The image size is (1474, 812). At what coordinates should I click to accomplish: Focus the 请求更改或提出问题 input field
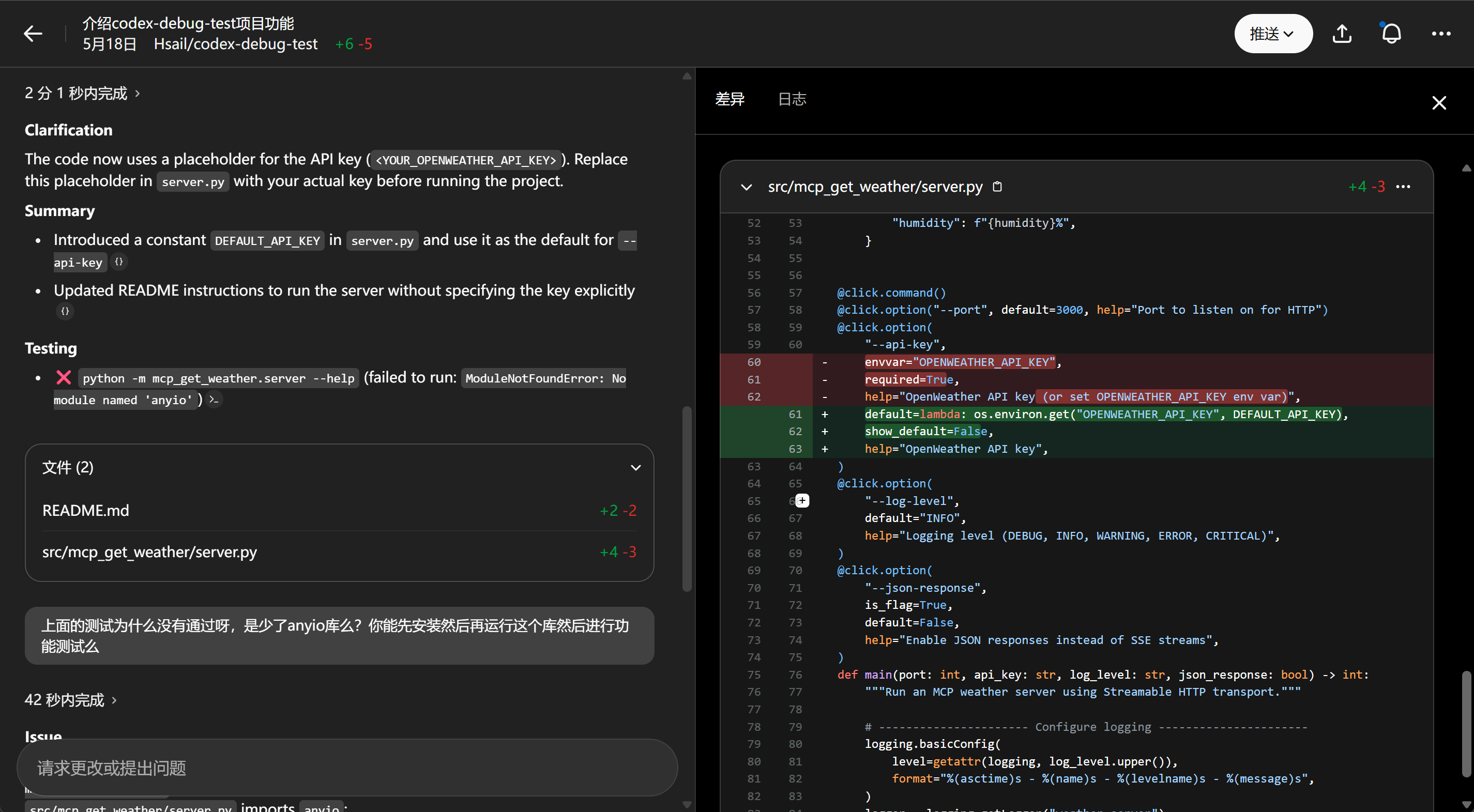click(347, 768)
